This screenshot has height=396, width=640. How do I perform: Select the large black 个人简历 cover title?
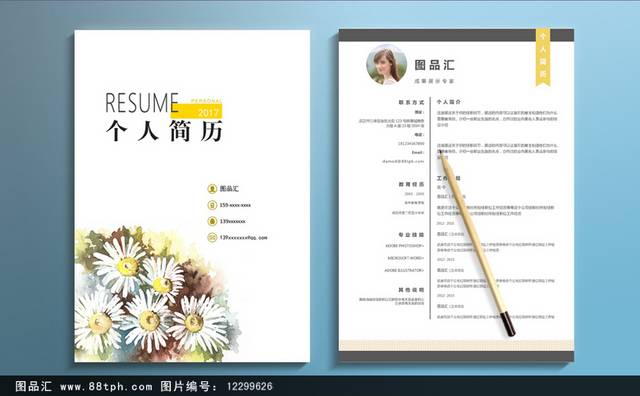point(164,131)
